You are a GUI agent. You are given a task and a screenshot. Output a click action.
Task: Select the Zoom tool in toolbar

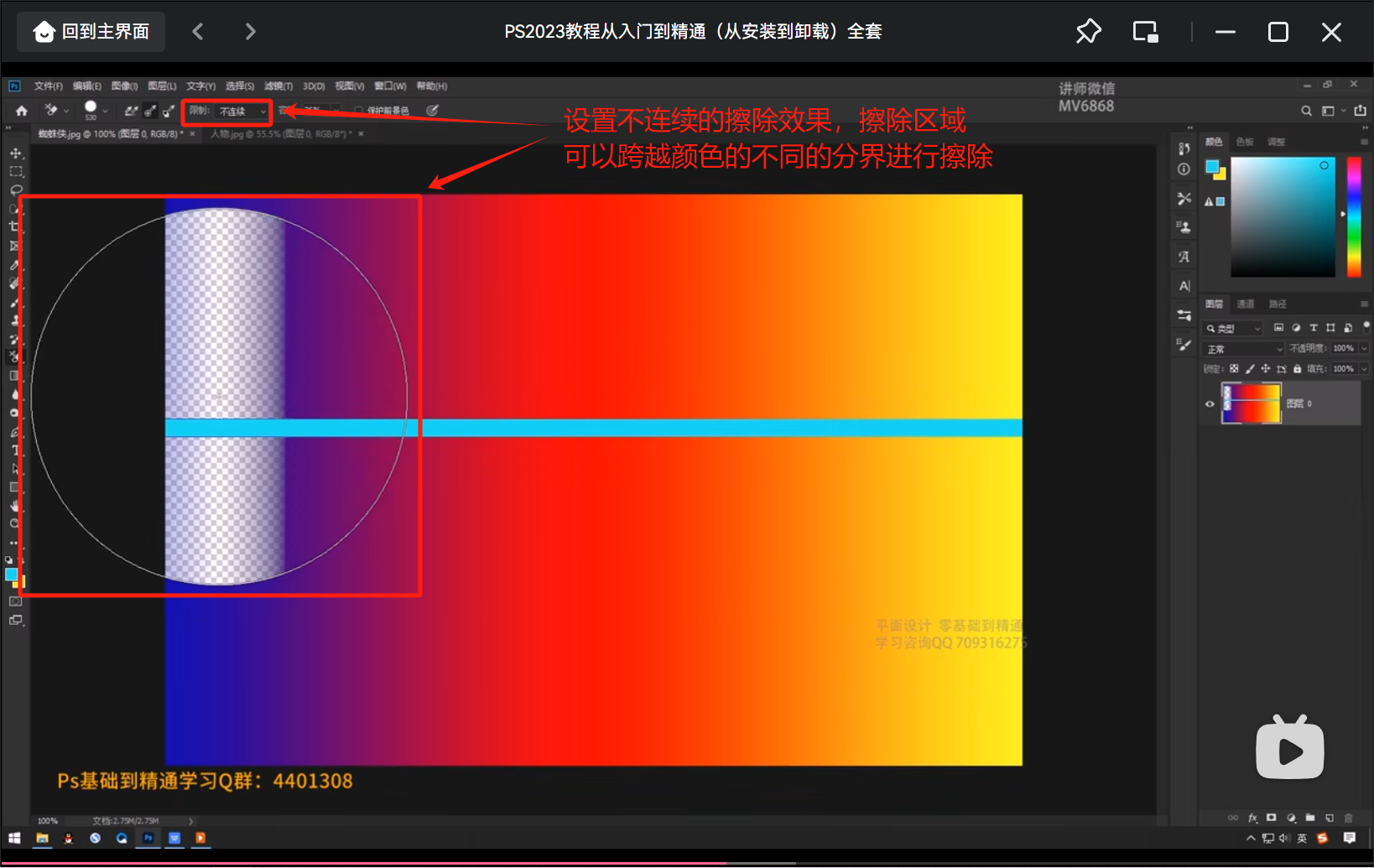pyautogui.click(x=15, y=524)
